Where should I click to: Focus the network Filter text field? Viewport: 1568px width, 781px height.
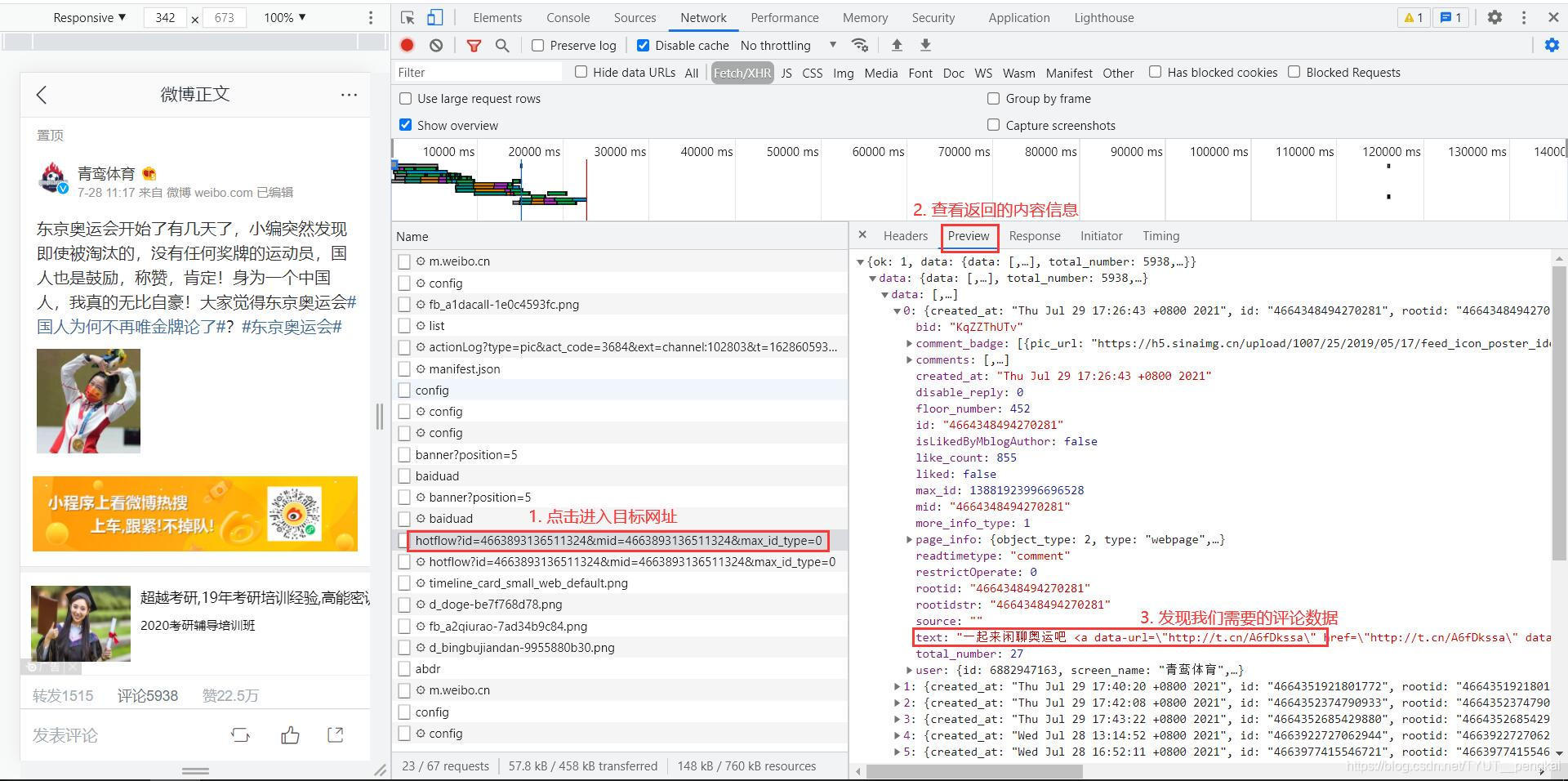[x=478, y=72]
